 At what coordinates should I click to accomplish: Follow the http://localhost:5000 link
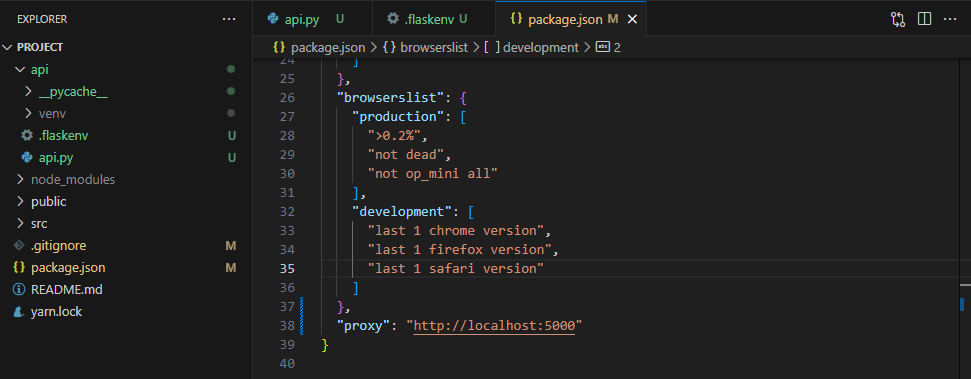pos(494,326)
